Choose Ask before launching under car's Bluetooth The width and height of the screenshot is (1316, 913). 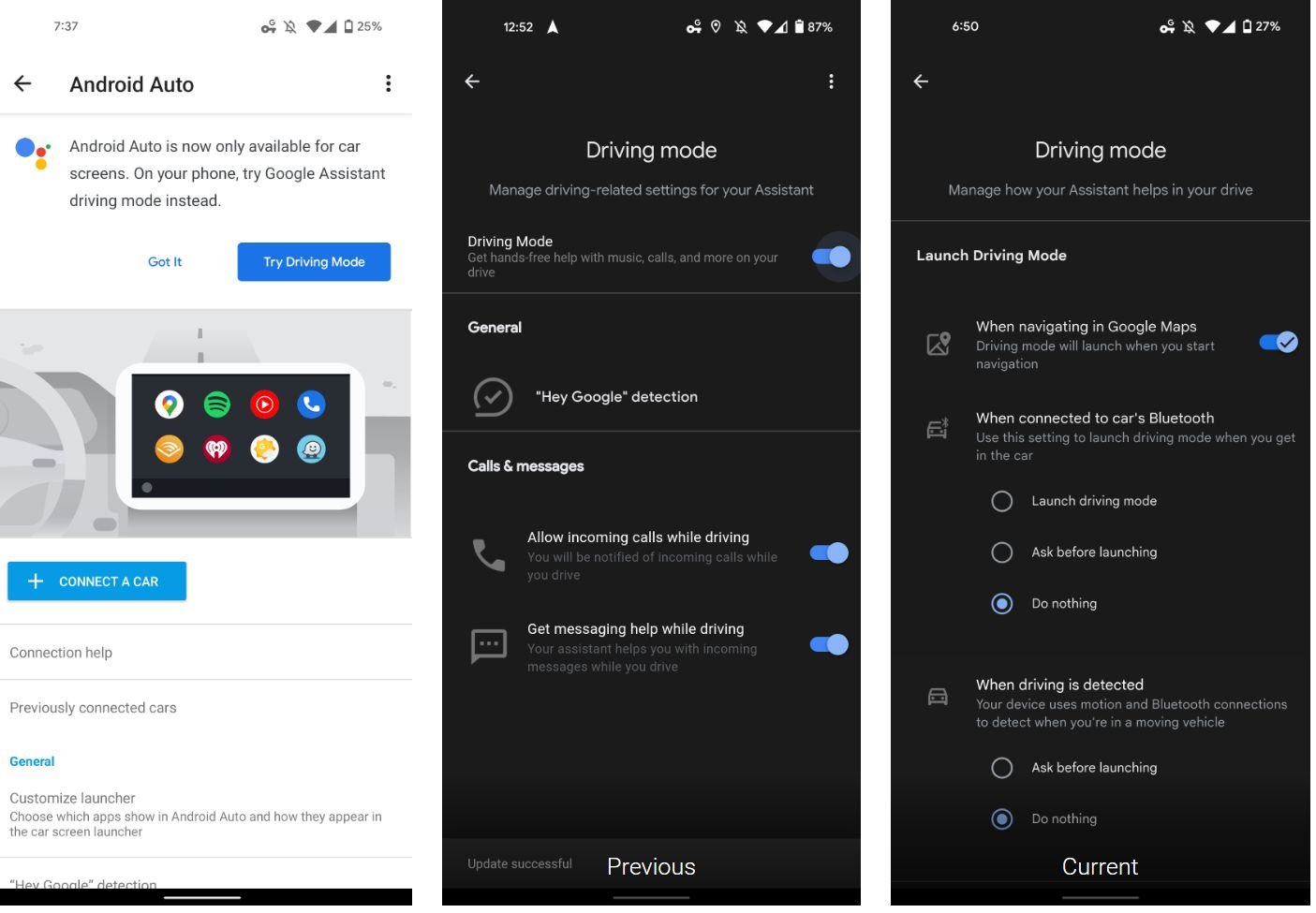click(x=1002, y=553)
